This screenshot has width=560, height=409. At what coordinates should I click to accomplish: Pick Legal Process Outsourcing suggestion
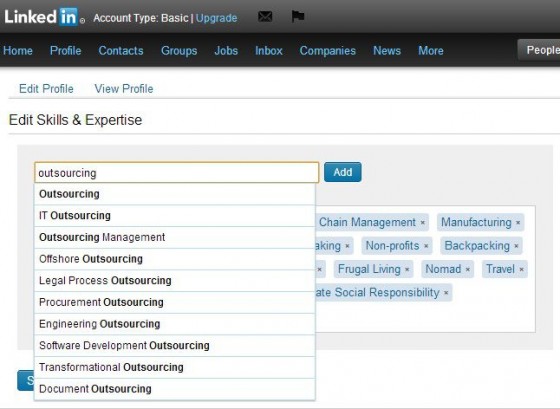(175, 281)
